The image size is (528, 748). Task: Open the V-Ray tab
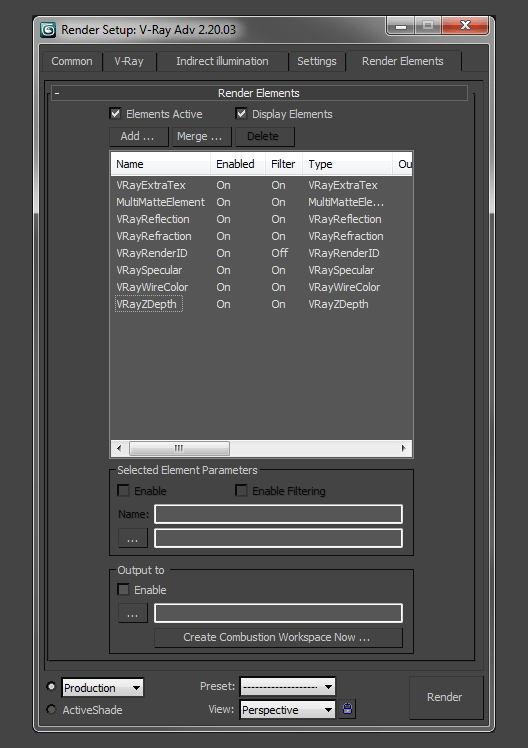tap(129, 61)
